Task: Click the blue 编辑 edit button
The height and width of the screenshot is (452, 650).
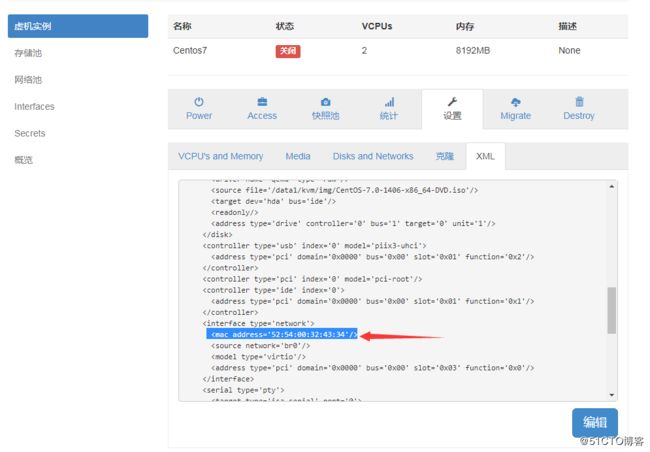Action: pos(595,422)
